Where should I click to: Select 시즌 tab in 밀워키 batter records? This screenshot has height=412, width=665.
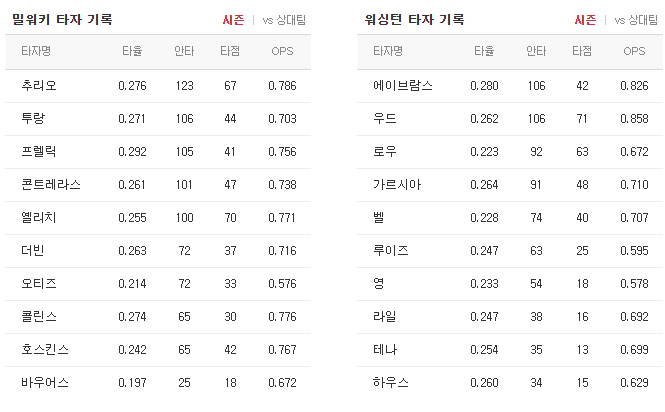[x=233, y=20]
